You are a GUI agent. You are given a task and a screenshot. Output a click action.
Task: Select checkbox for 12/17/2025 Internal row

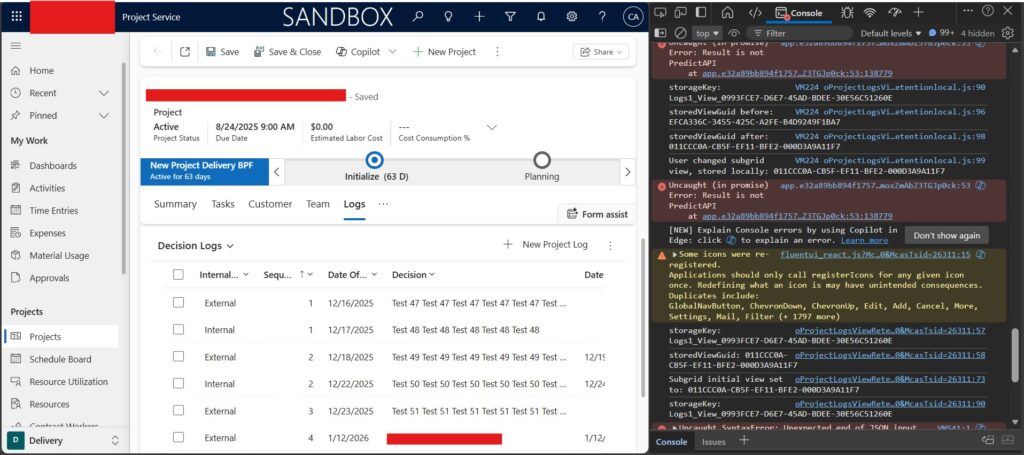[x=178, y=329]
